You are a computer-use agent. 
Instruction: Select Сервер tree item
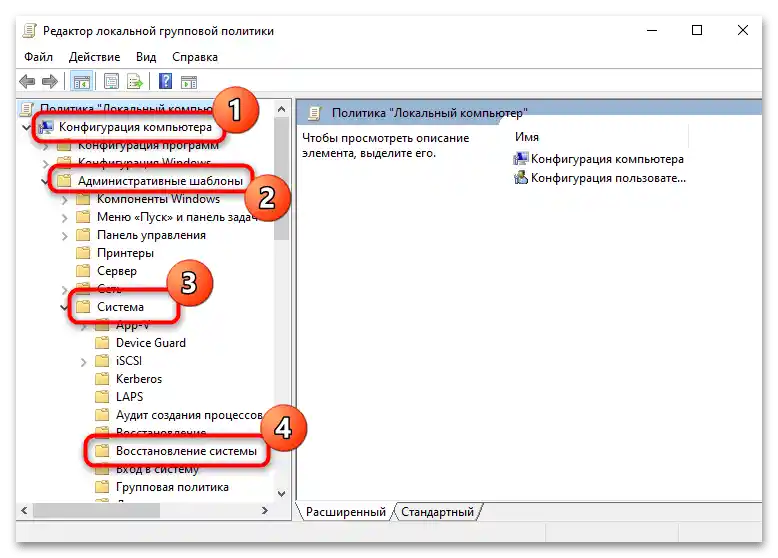coord(117,271)
